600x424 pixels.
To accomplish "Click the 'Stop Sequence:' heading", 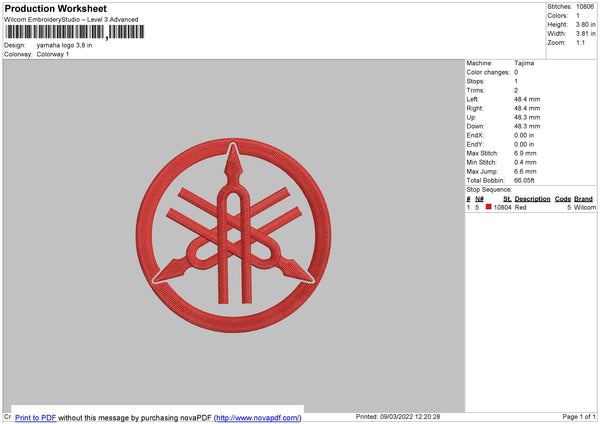I will 489,189.
